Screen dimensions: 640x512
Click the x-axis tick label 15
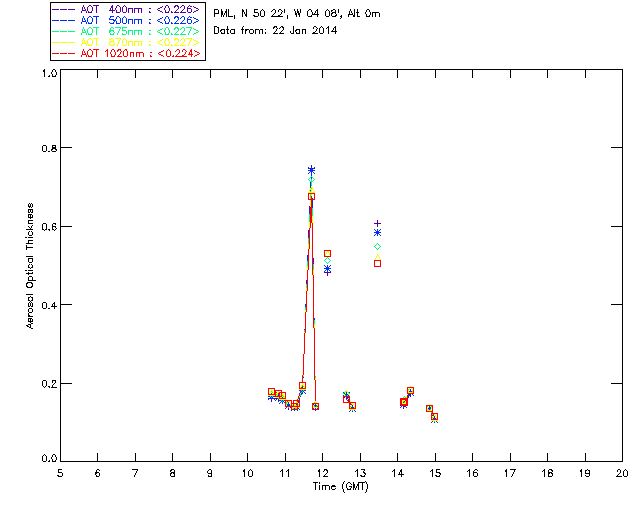435,474
